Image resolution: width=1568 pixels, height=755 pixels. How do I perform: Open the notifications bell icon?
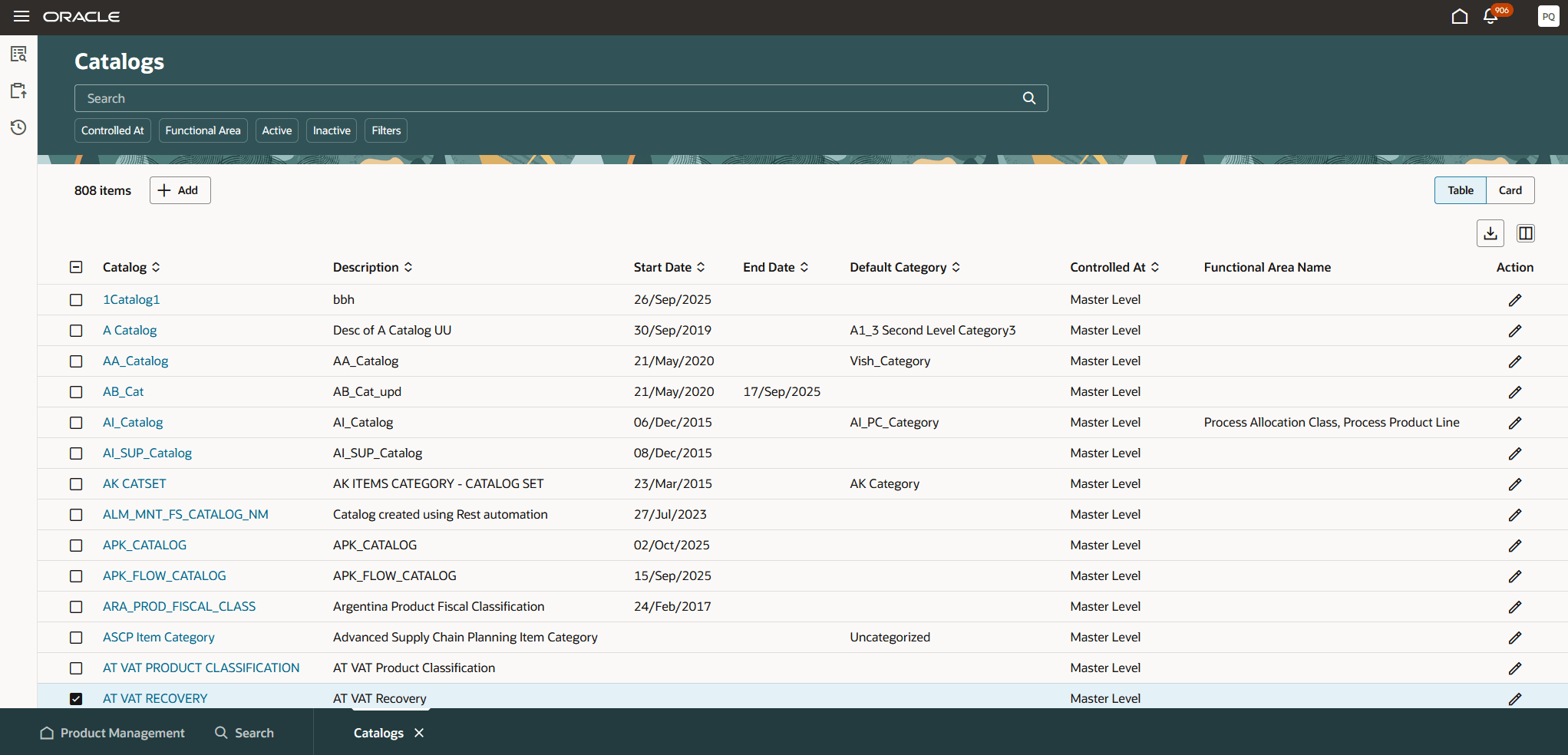[x=1491, y=15]
